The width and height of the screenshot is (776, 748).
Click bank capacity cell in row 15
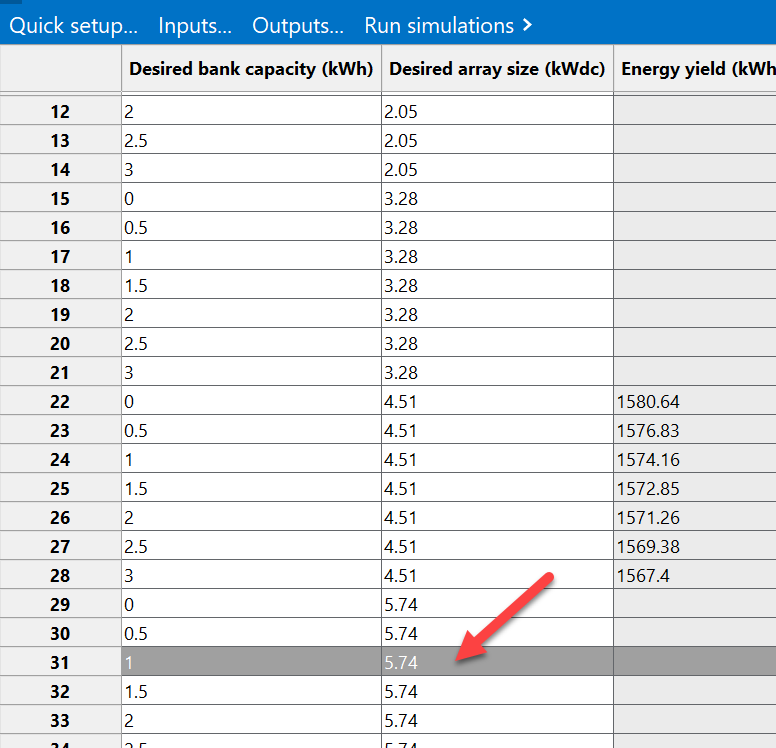251,199
